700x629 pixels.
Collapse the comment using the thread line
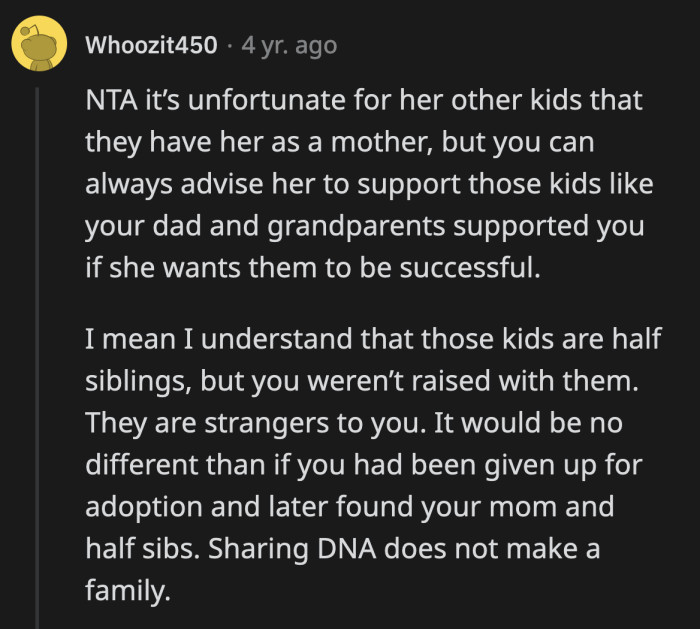click(39, 350)
